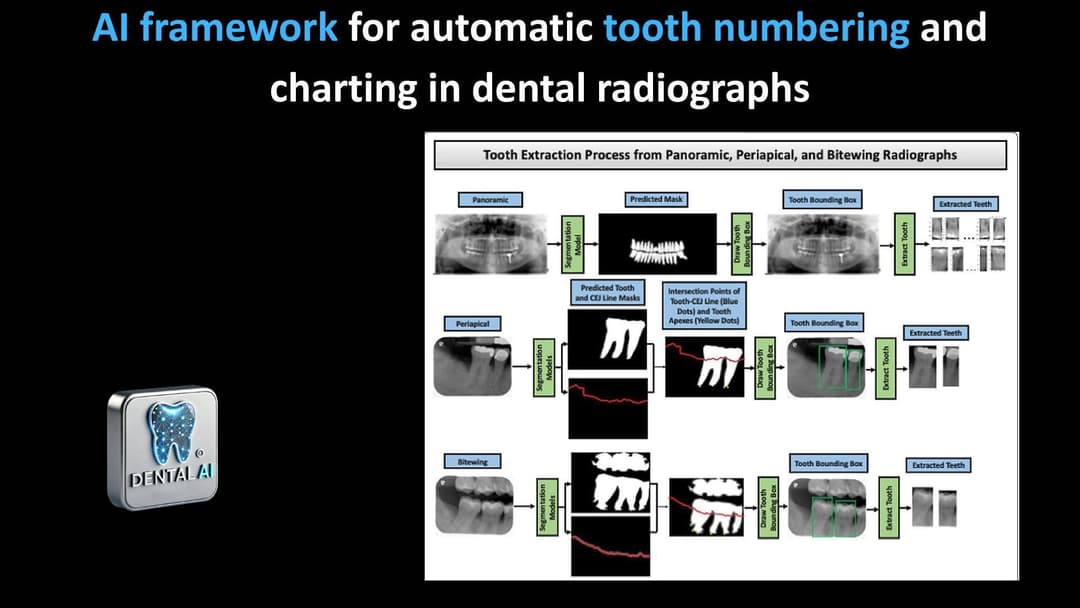Select the panoramic radiograph input image
Screen dimensions: 1080x608
pyautogui.click(x=490, y=244)
